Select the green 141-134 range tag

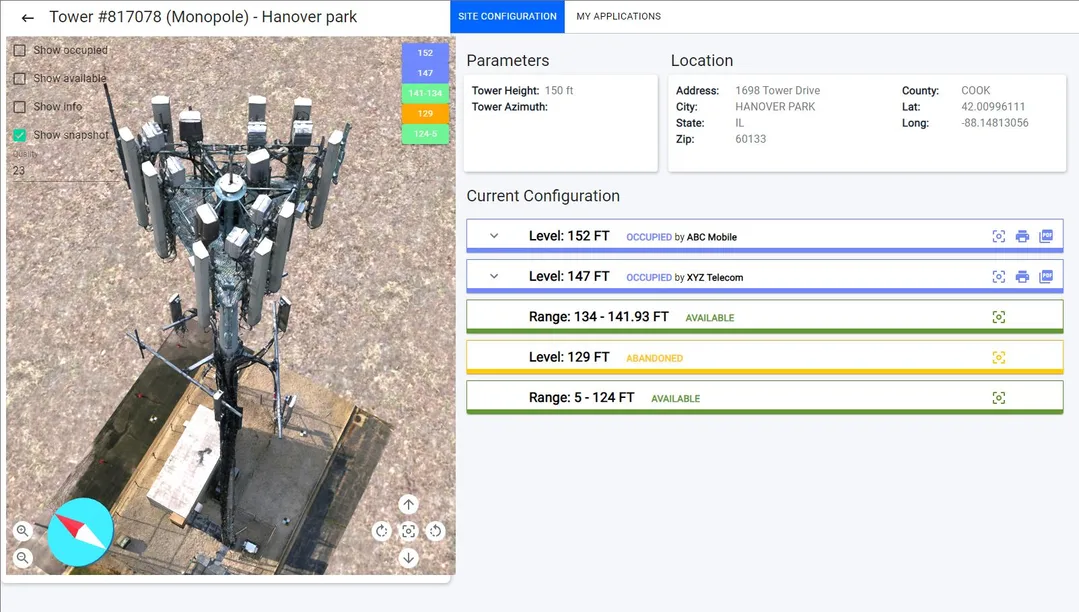425,93
